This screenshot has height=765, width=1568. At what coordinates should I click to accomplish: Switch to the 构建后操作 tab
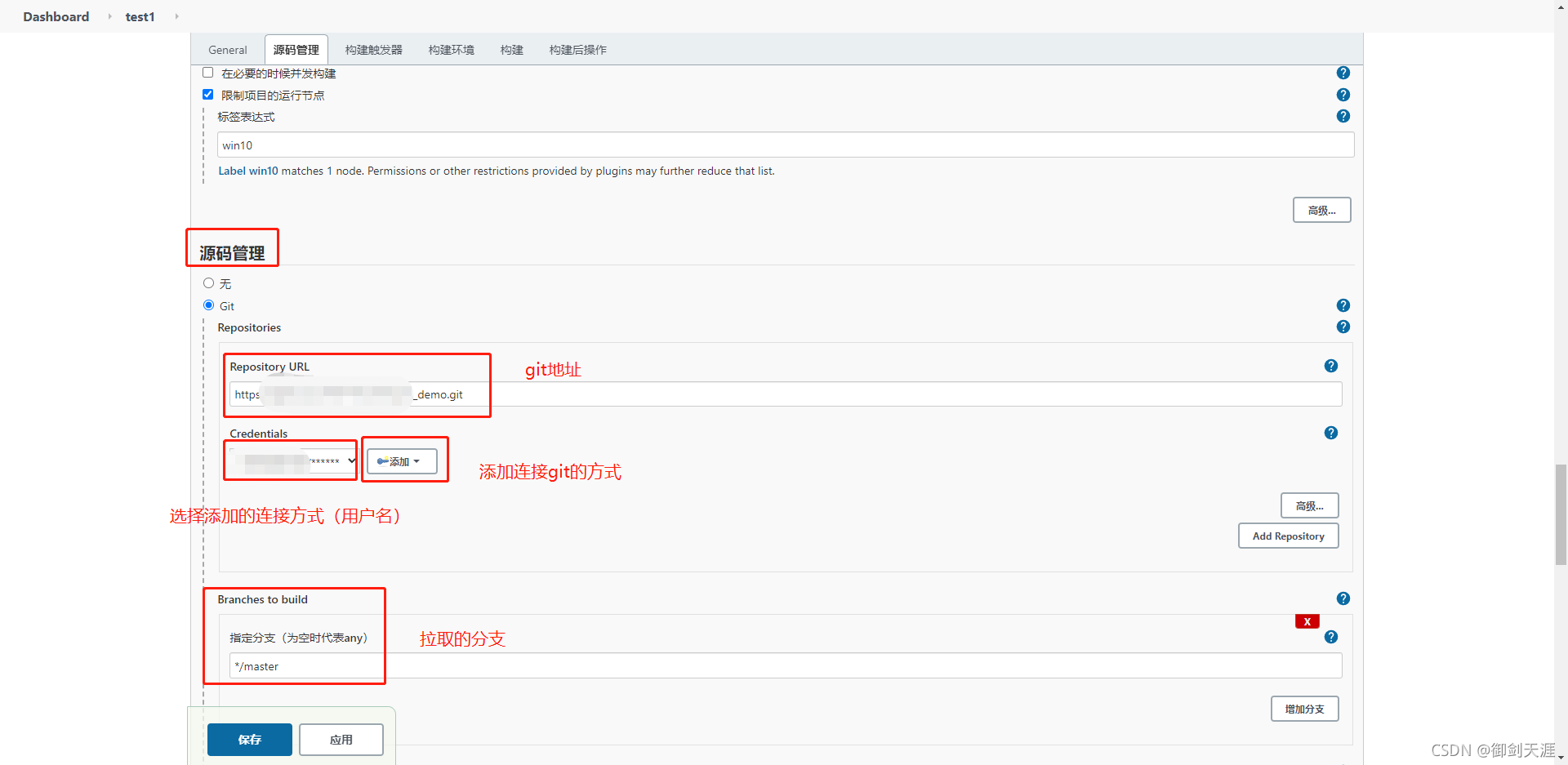pos(577,50)
